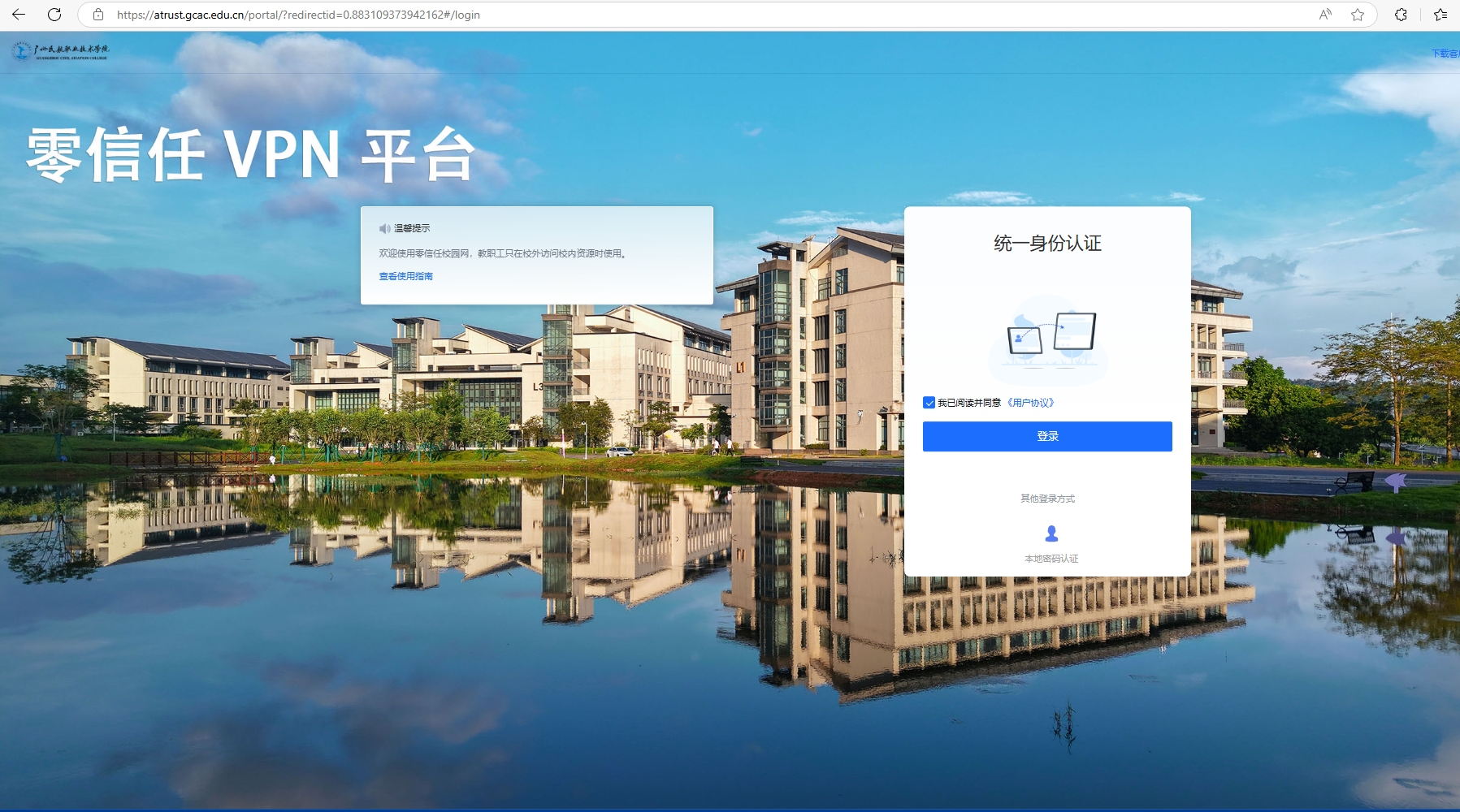
Task: Click the authentication illustration image
Action: (x=1048, y=339)
